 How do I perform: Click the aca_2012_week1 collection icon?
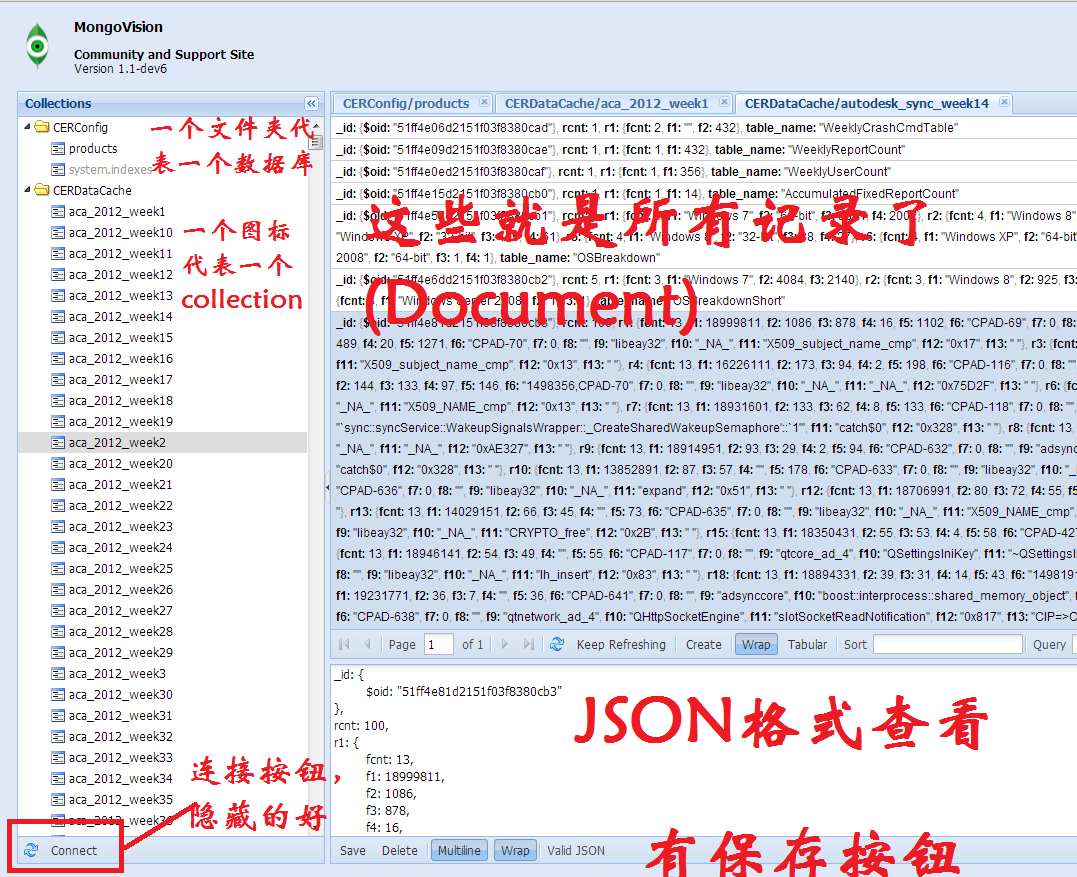[58, 212]
